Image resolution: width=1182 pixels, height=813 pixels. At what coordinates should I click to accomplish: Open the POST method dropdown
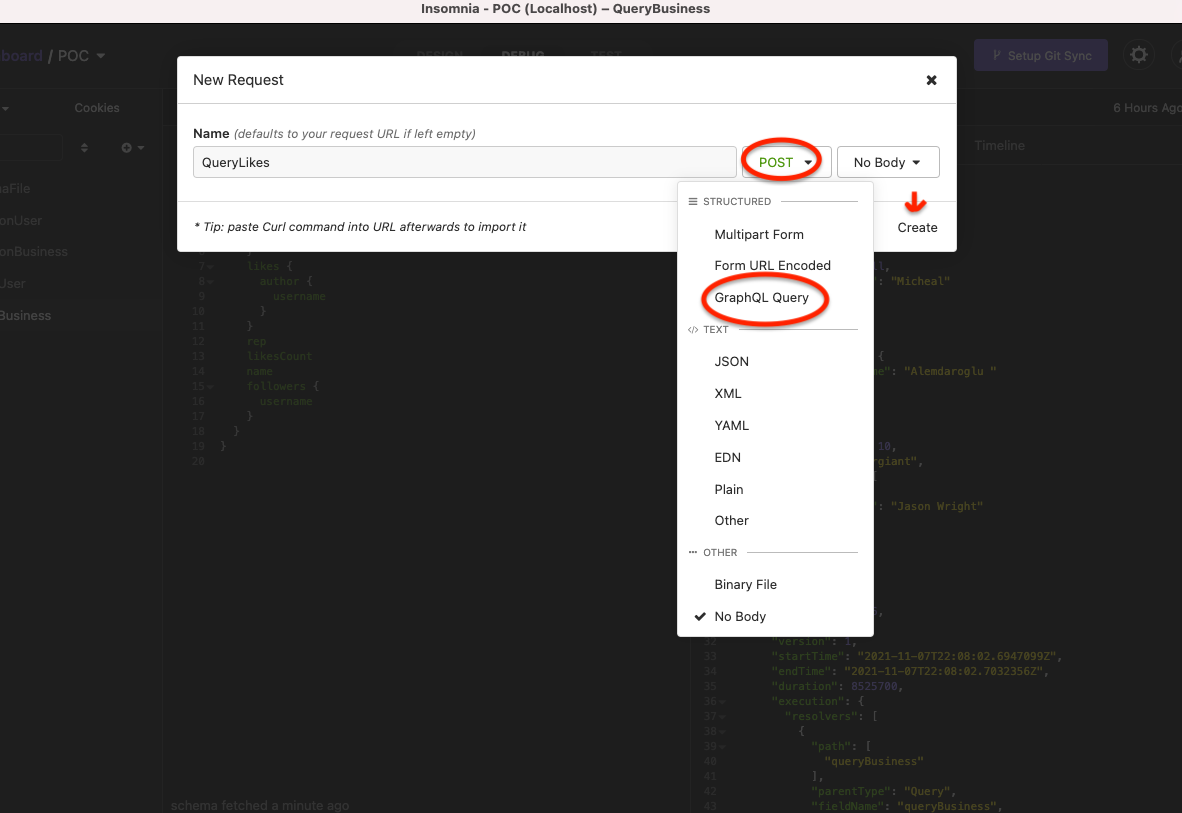coord(783,161)
